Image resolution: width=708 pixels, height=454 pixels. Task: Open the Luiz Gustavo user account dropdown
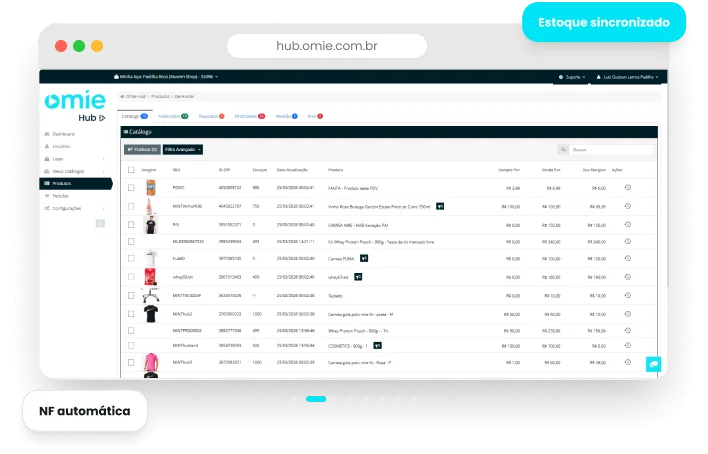coord(626,77)
